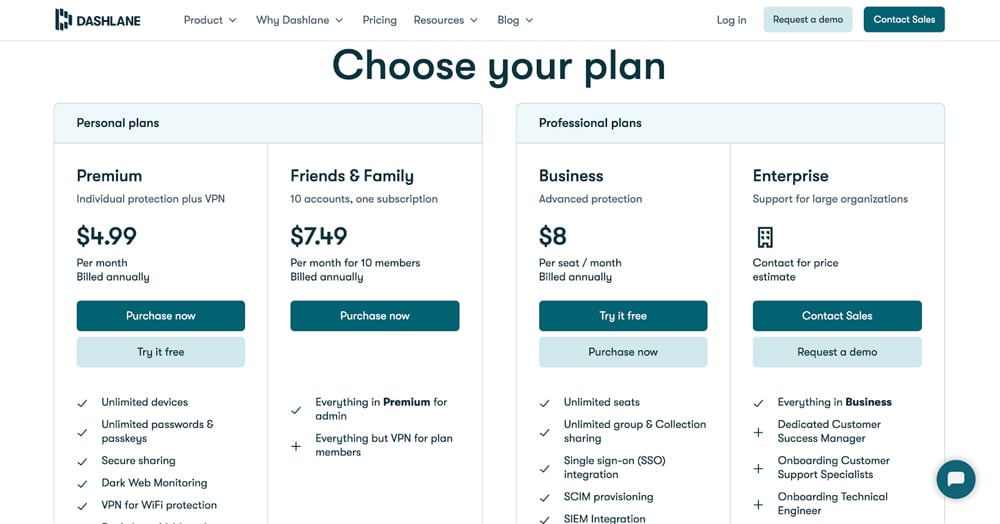Viewport: 1000px width, 524px height.
Task: Click the checkmark beside Unlimited seats
Action: click(545, 403)
